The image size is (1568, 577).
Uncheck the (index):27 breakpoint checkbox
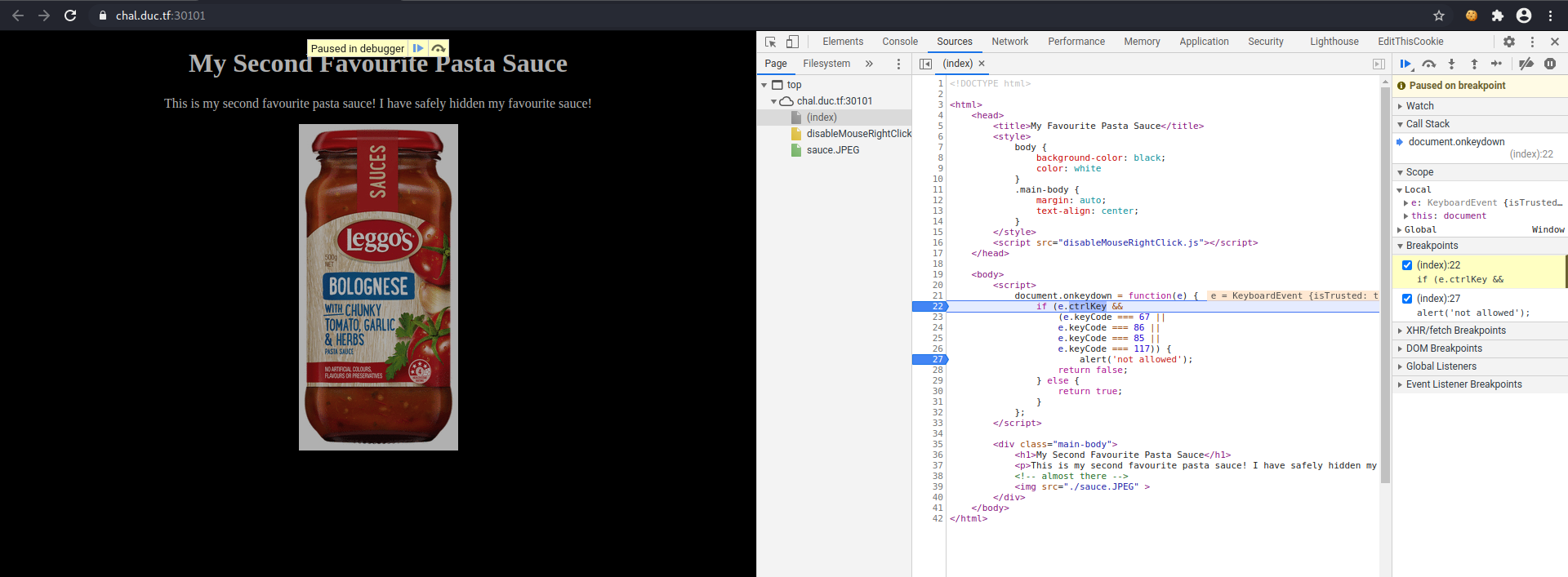click(x=1407, y=299)
